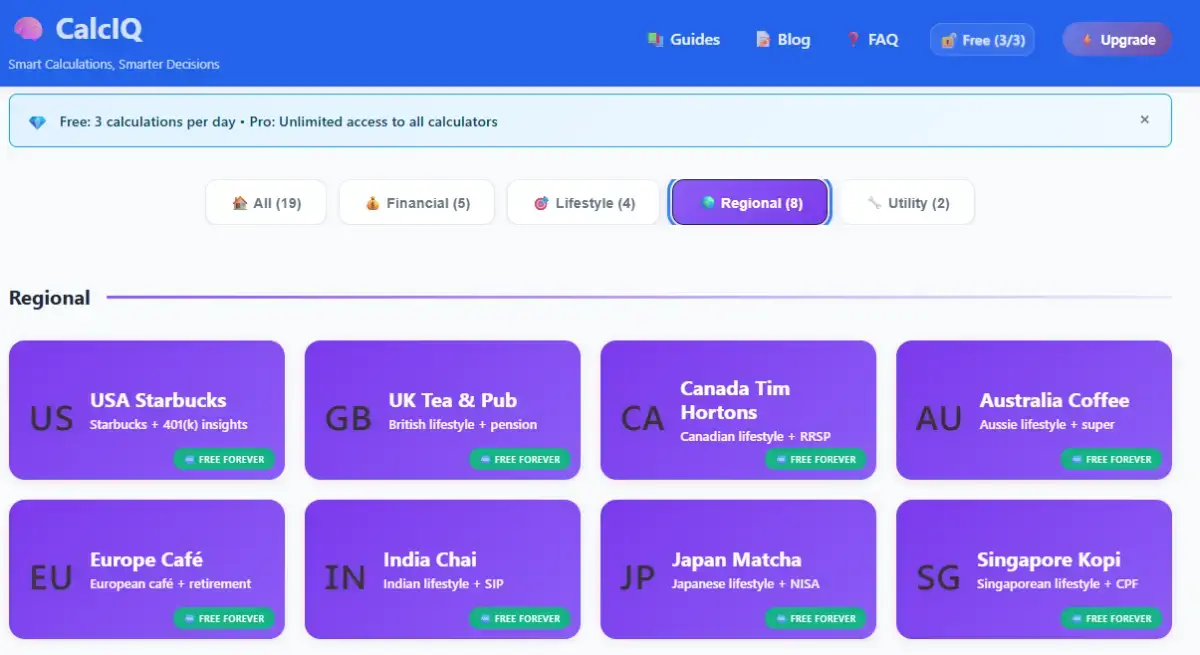
Task: Dismiss the free calculations banner
Action: (1145, 119)
